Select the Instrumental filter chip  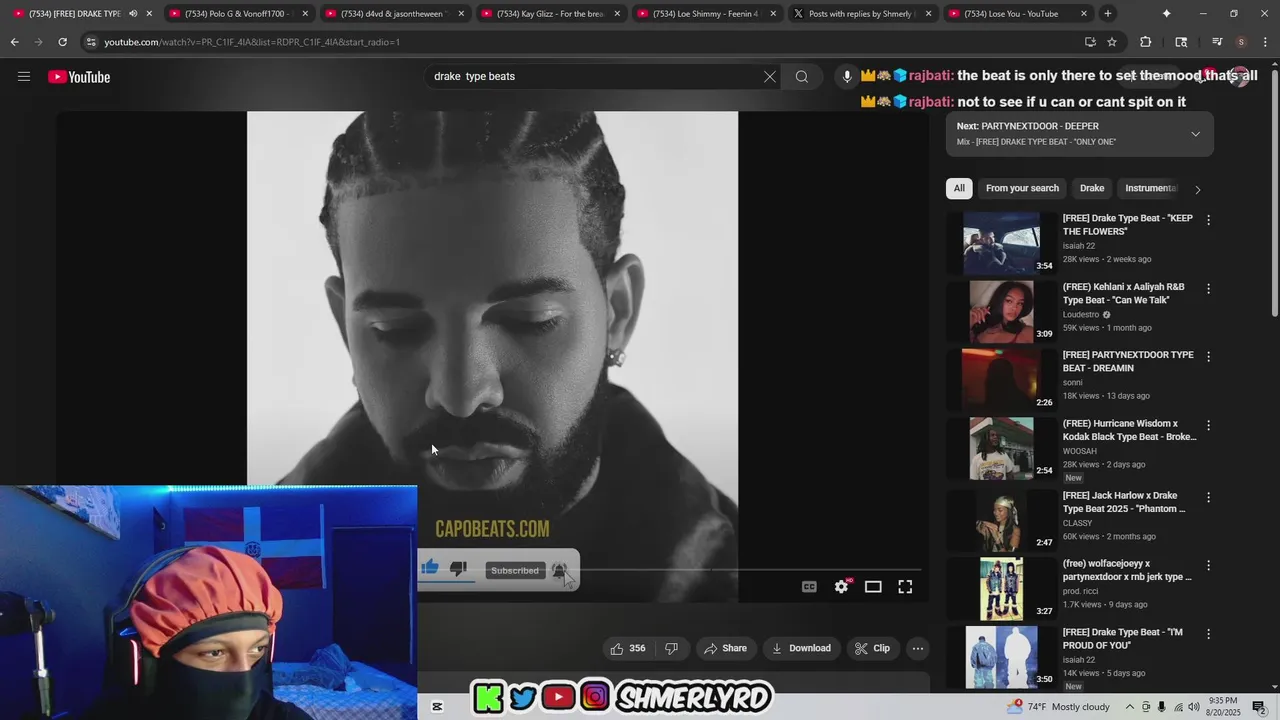coord(1151,188)
